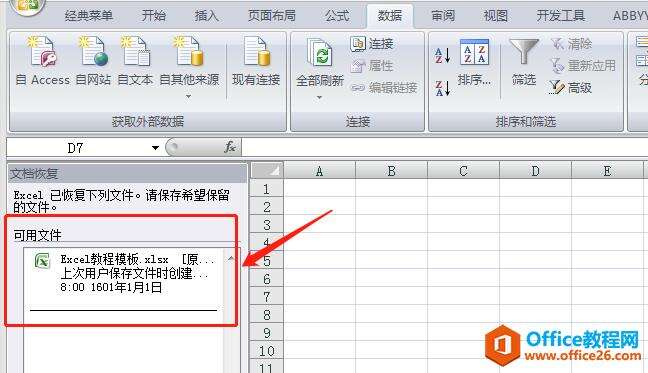Click the Refresh All (全部刷新) icon
The image size is (648, 373).
click(319, 53)
